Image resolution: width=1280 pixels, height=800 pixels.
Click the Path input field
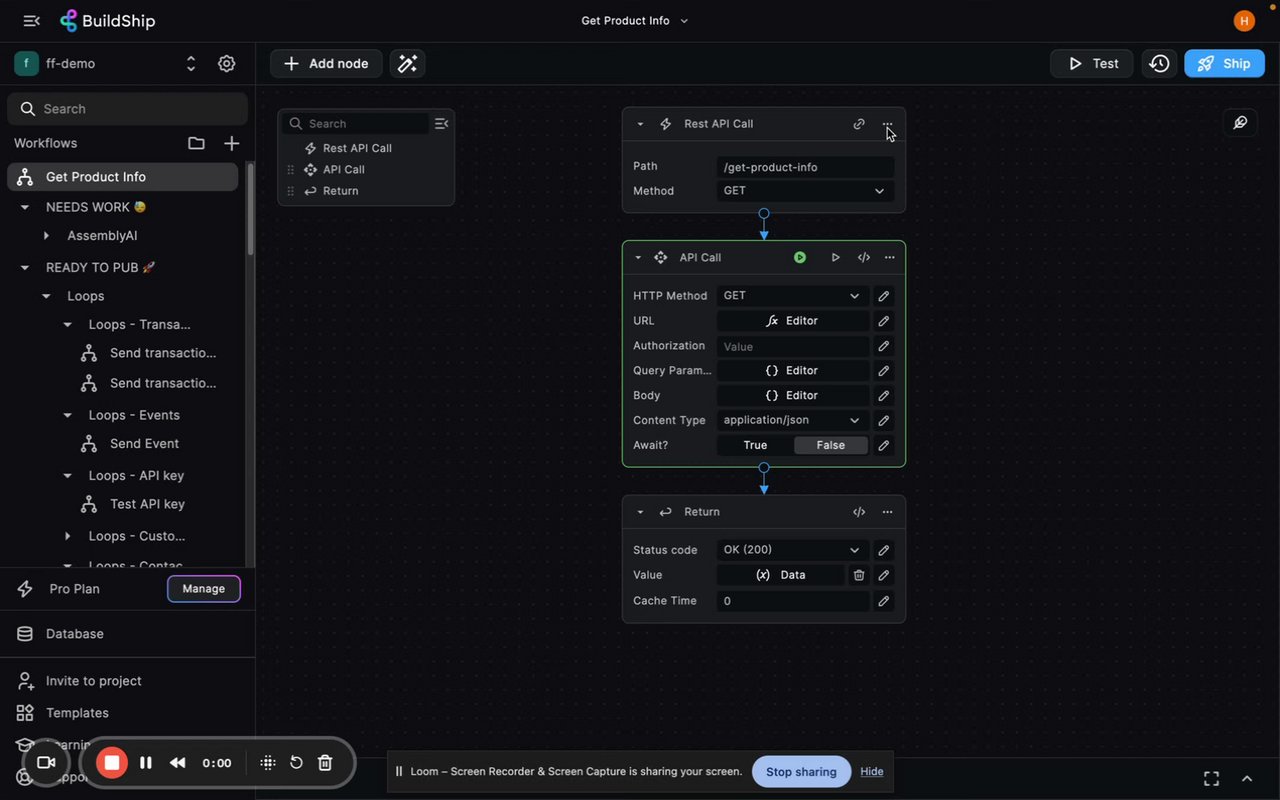click(804, 167)
